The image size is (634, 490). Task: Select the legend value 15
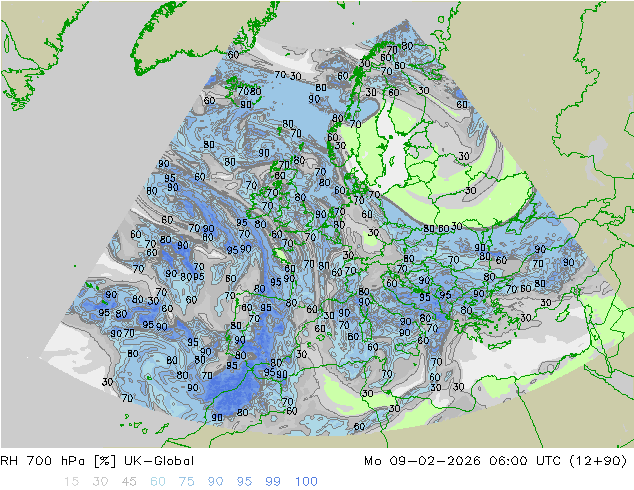point(71,482)
